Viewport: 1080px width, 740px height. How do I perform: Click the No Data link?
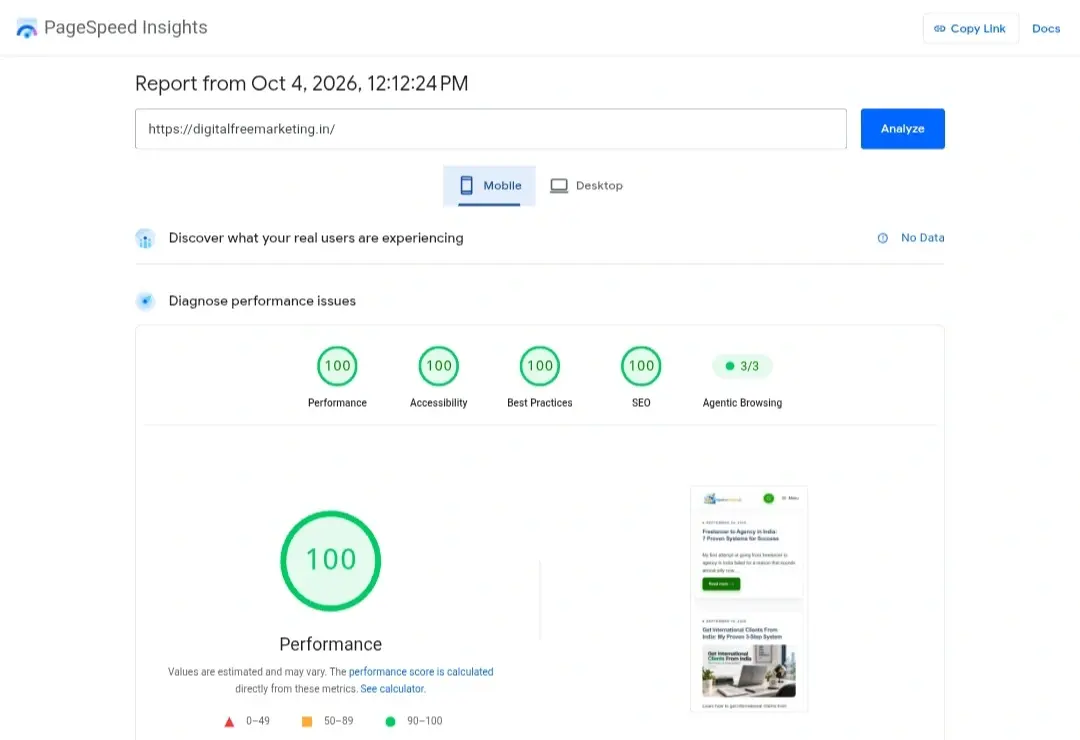click(922, 238)
